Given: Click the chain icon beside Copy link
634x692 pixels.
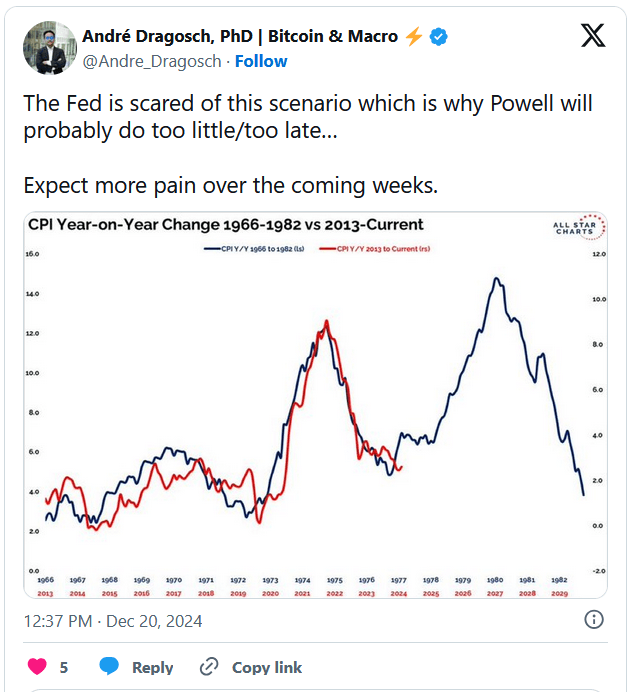Looking at the screenshot, I should click(209, 667).
